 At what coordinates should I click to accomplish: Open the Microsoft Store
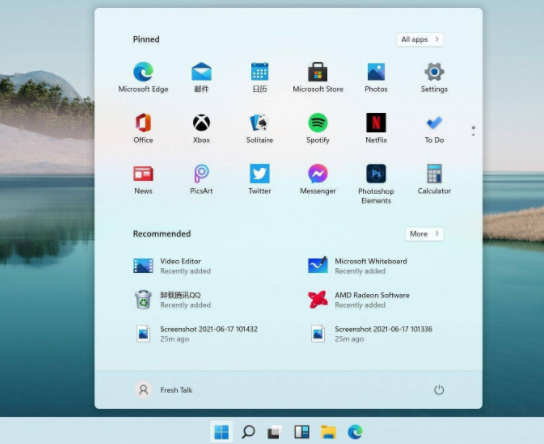coord(318,77)
